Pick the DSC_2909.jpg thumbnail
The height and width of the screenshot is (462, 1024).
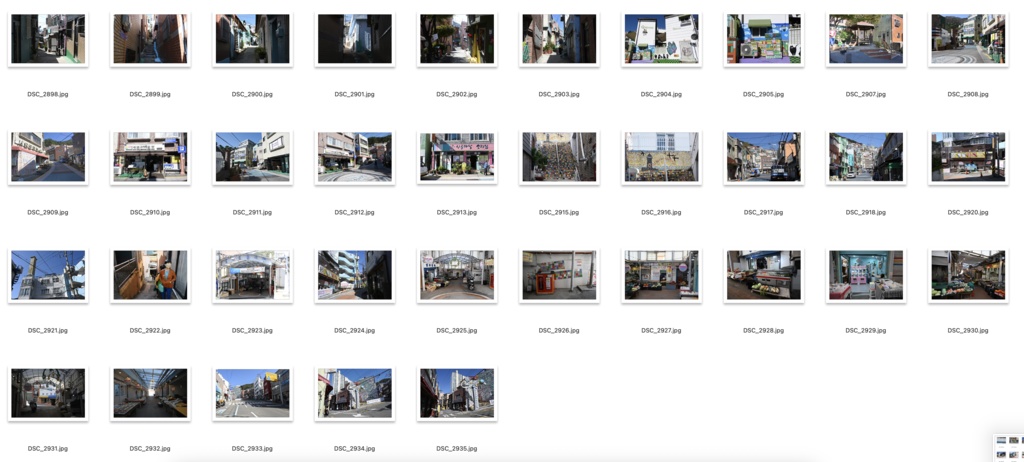48,157
